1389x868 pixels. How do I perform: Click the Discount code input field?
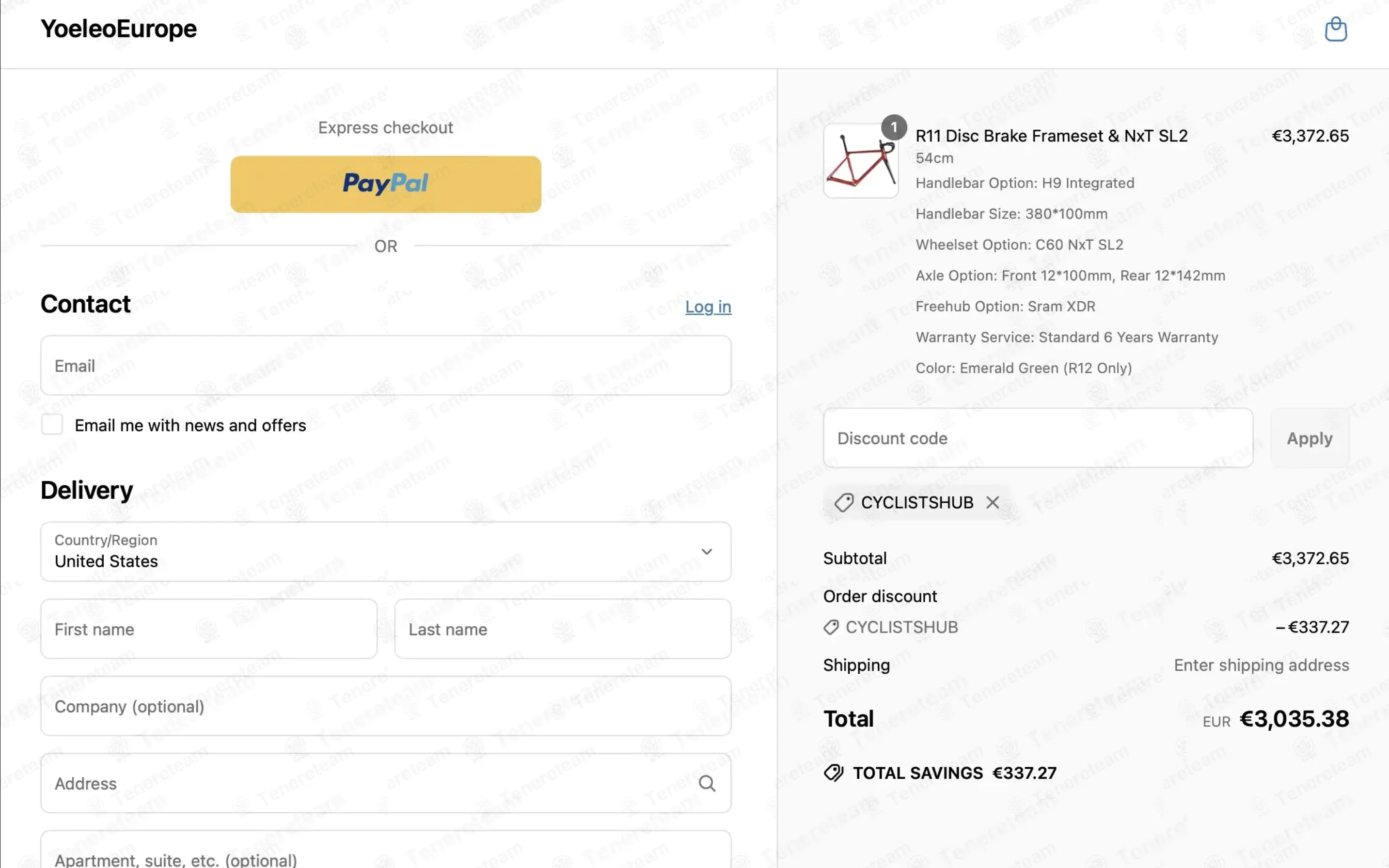coord(1038,438)
